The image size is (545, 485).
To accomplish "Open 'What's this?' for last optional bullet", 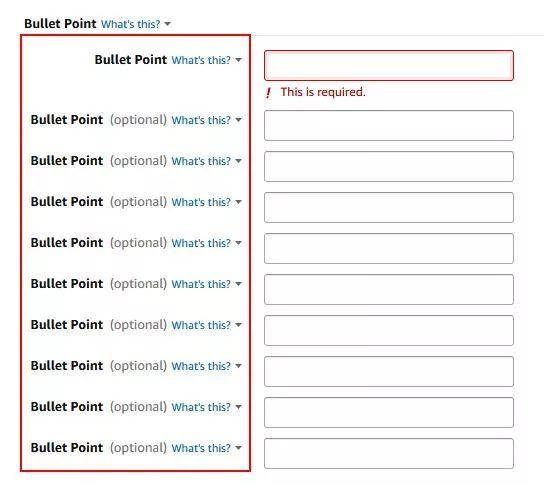I will 201,448.
